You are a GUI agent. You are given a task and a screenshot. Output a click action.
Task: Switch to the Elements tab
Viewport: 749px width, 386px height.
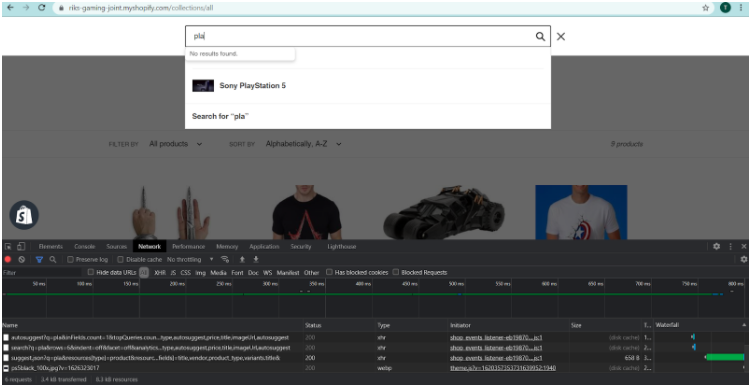pos(51,247)
